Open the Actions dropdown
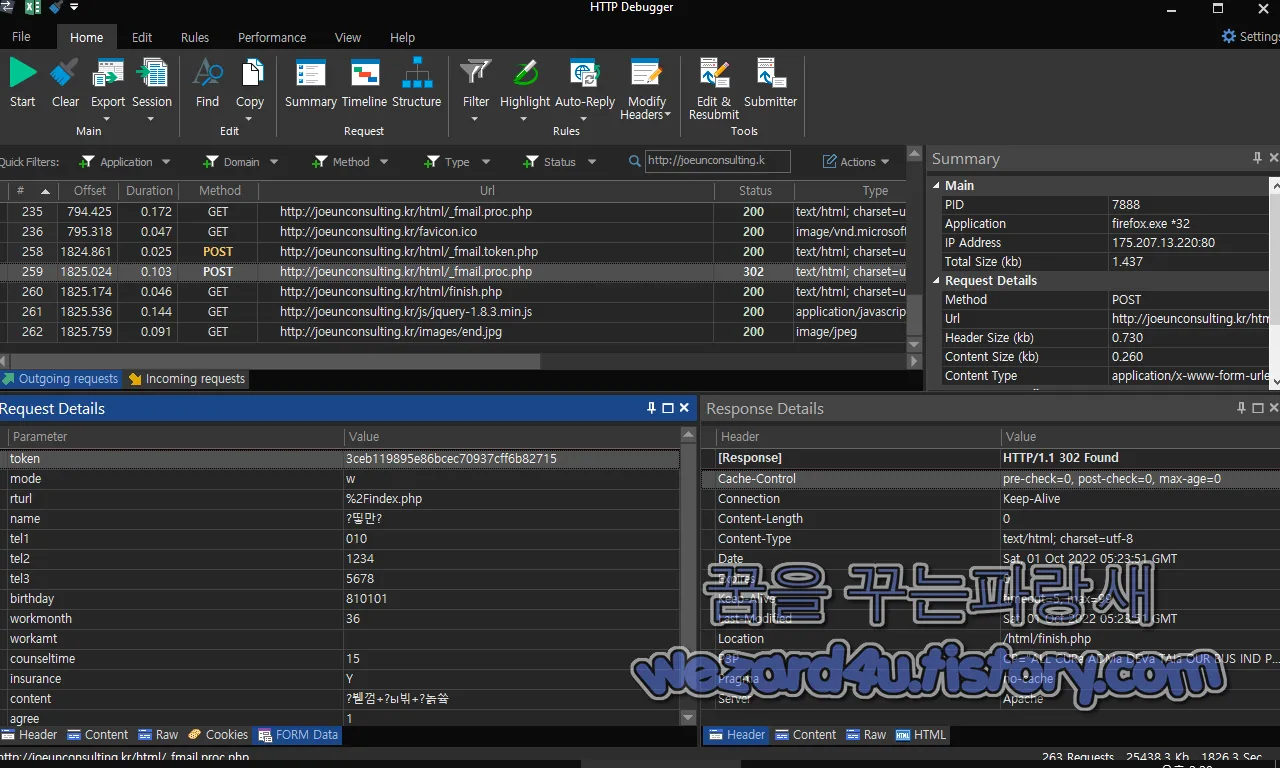The height and width of the screenshot is (768, 1280). [x=857, y=162]
